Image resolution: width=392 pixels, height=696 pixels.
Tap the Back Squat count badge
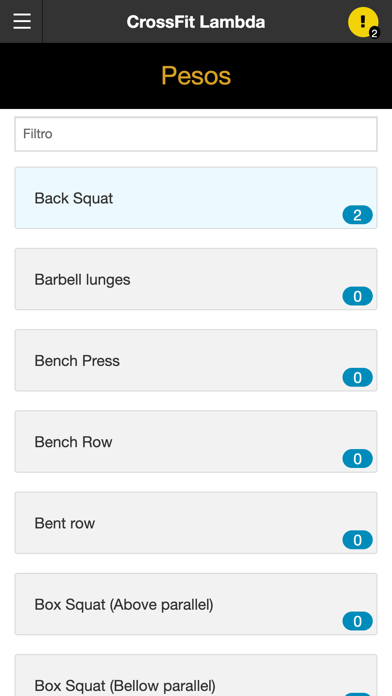coord(357,215)
